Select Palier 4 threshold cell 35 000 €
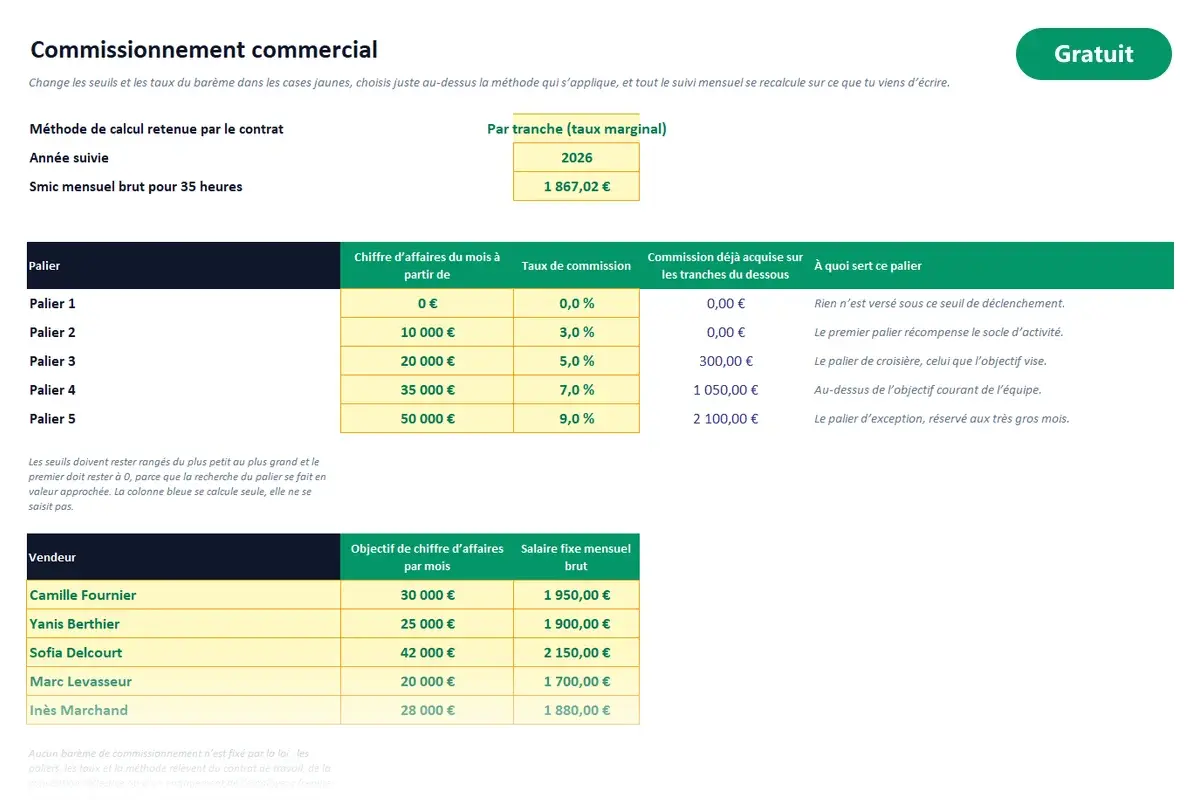Viewport: 1200px width, 800px height. tap(427, 390)
